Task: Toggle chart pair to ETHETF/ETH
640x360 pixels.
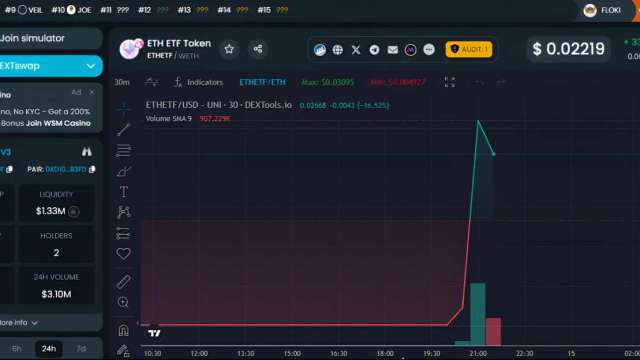Action: 262,82
